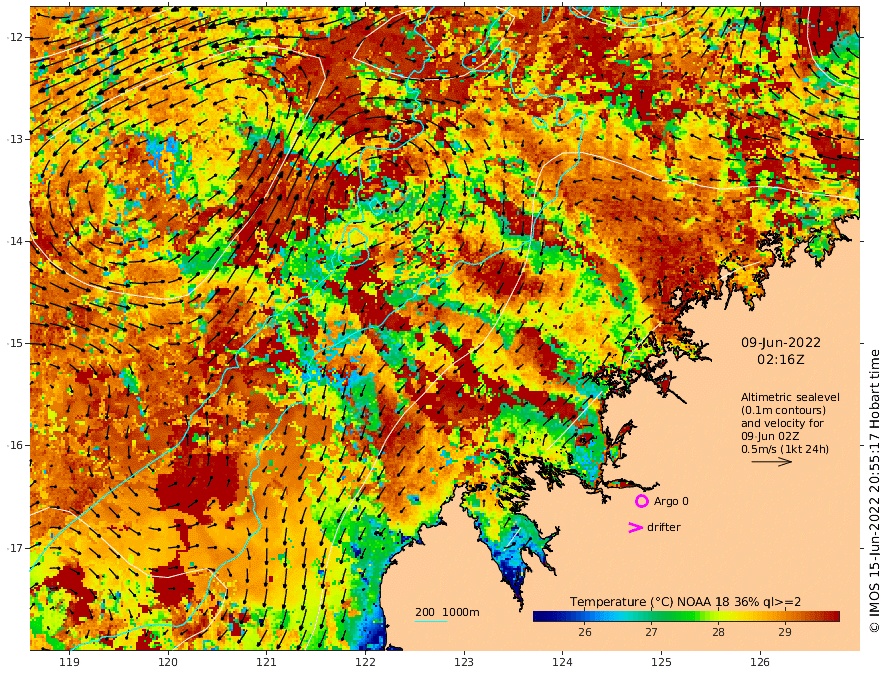The image size is (880, 680).
Task: Click latitude axis label -15
Action: pos(14,343)
